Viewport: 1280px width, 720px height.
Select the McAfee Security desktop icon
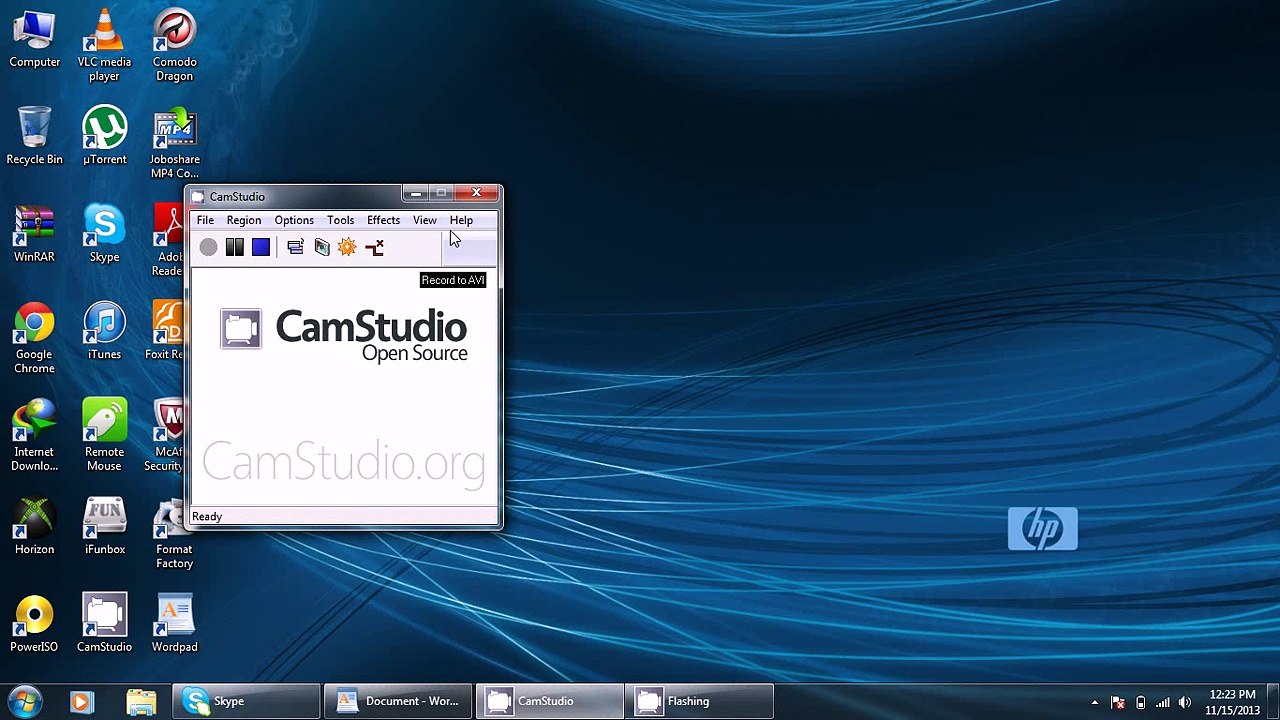click(x=165, y=436)
